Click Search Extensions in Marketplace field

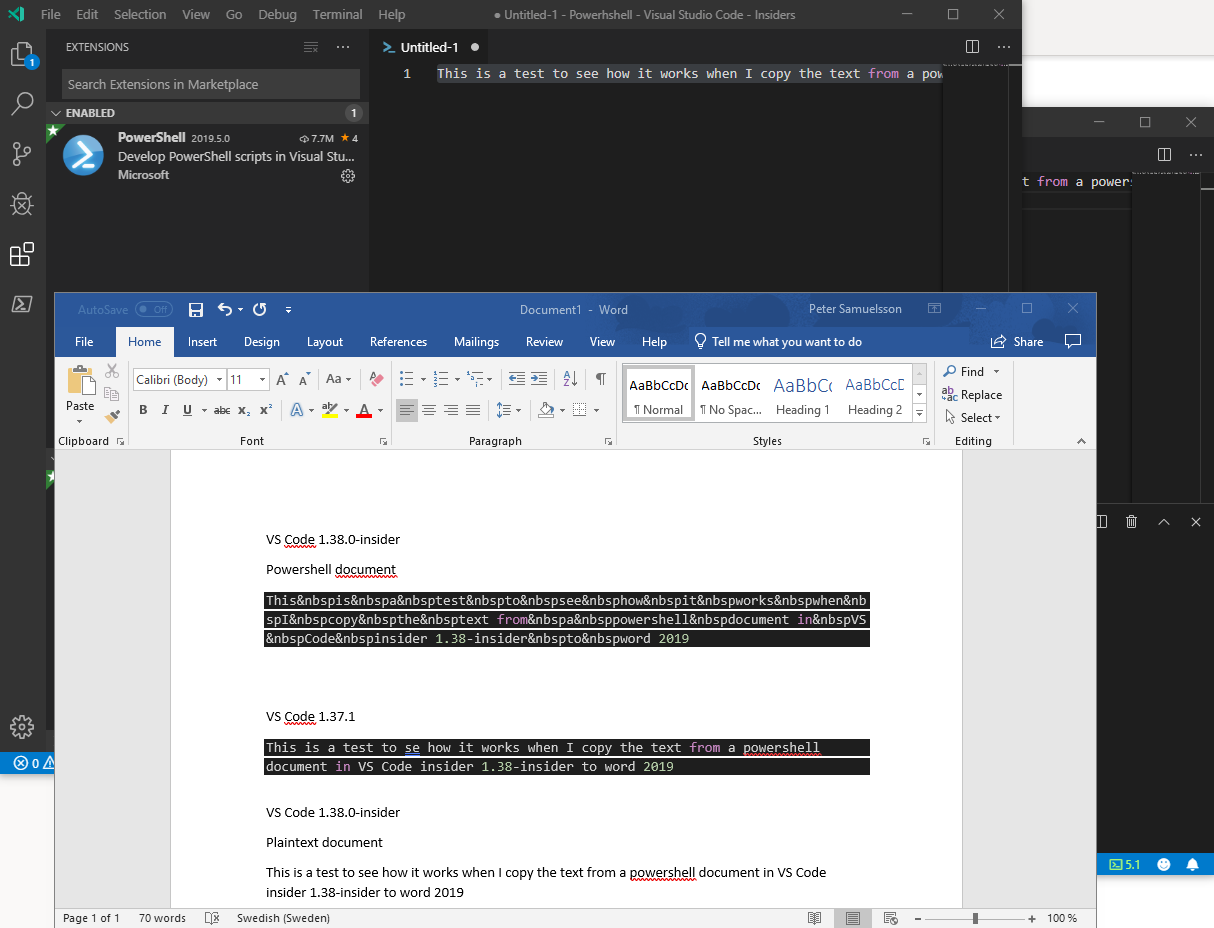point(211,84)
